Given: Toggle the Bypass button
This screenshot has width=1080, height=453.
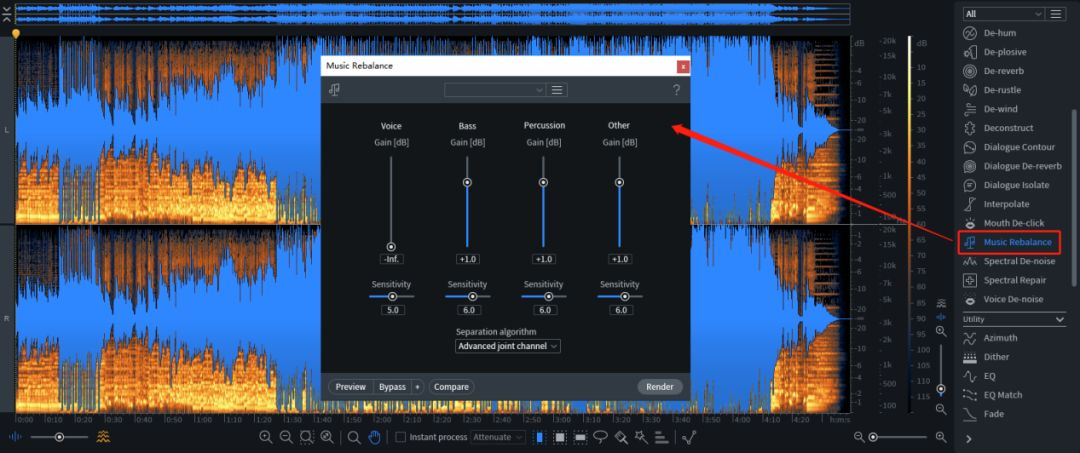Looking at the screenshot, I should click(x=392, y=387).
